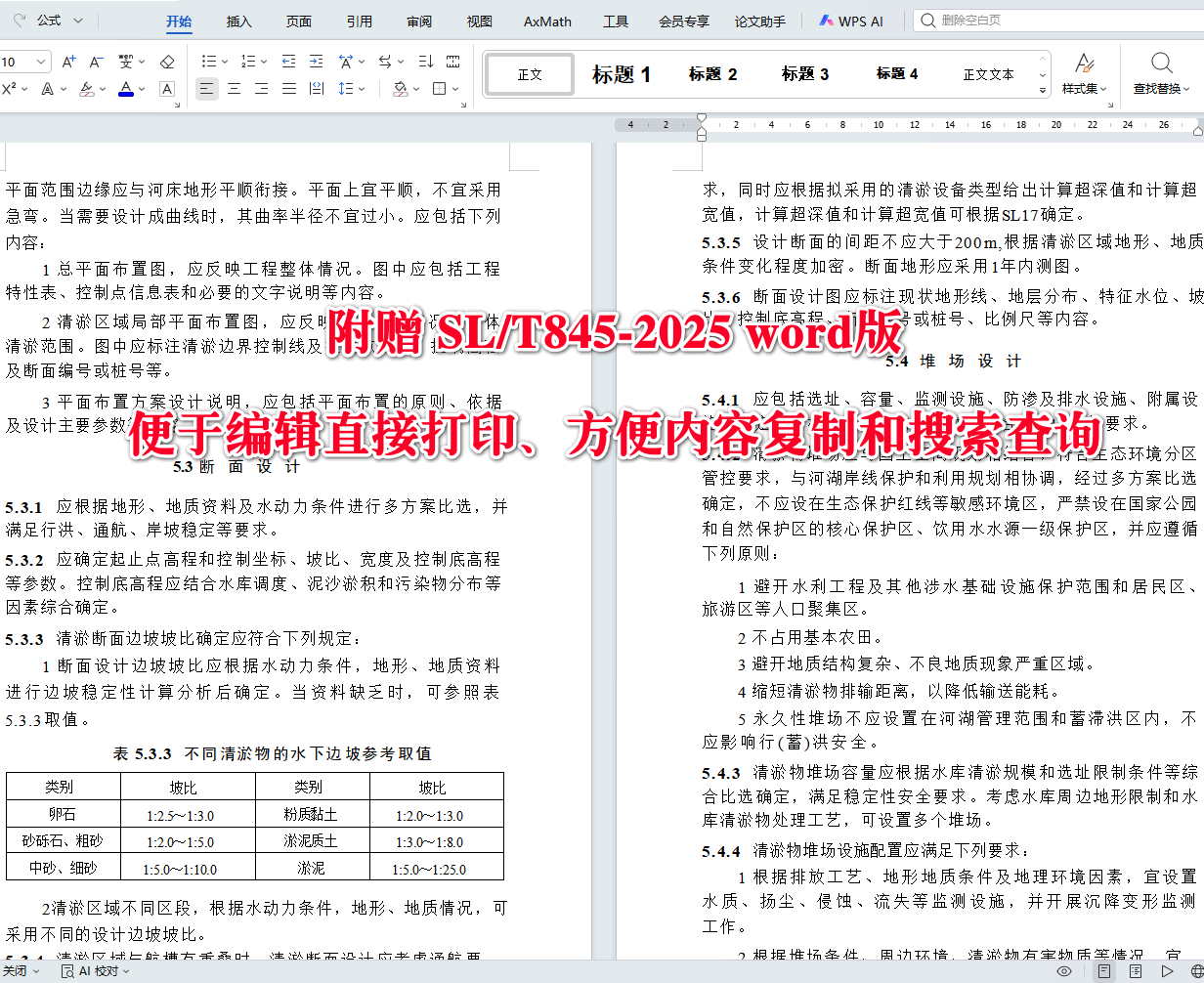This screenshot has height=983, width=1204.
Task: Open the AI 校对 status bar menu
Action: [x=97, y=971]
